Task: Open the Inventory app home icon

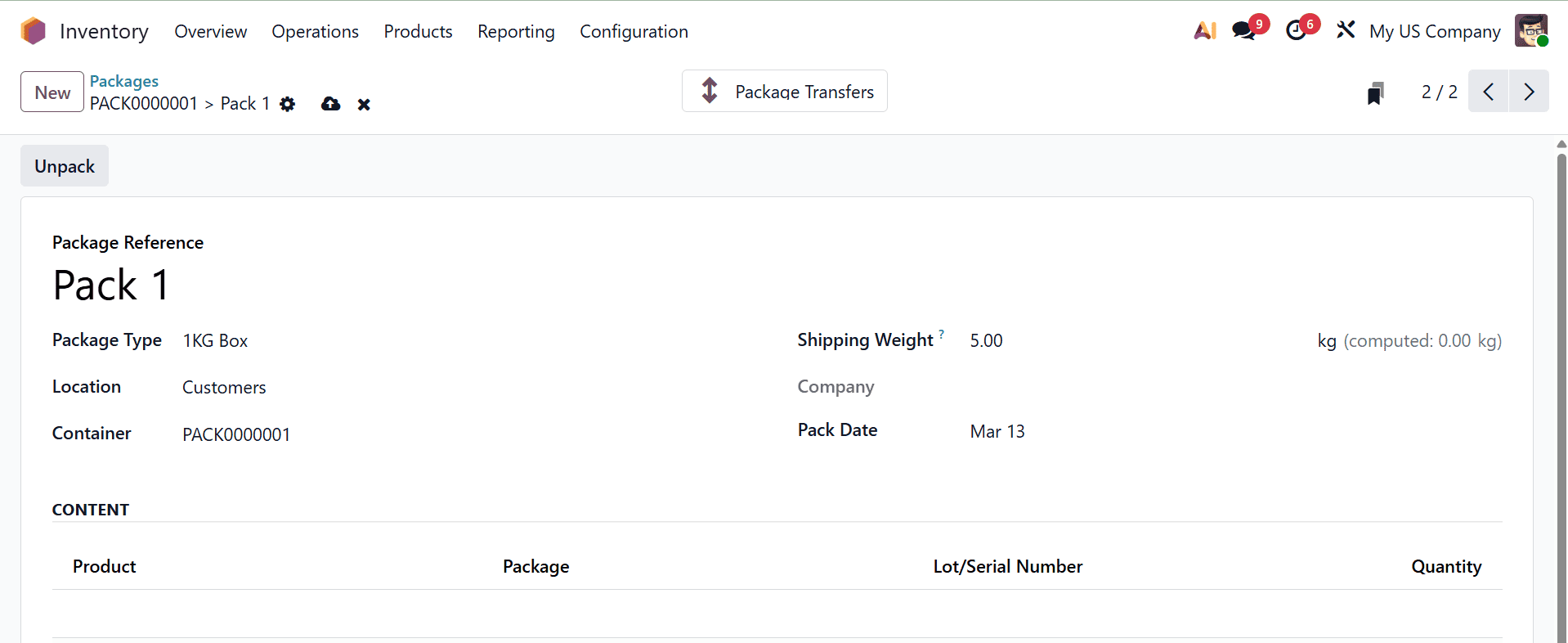Action: tap(32, 30)
